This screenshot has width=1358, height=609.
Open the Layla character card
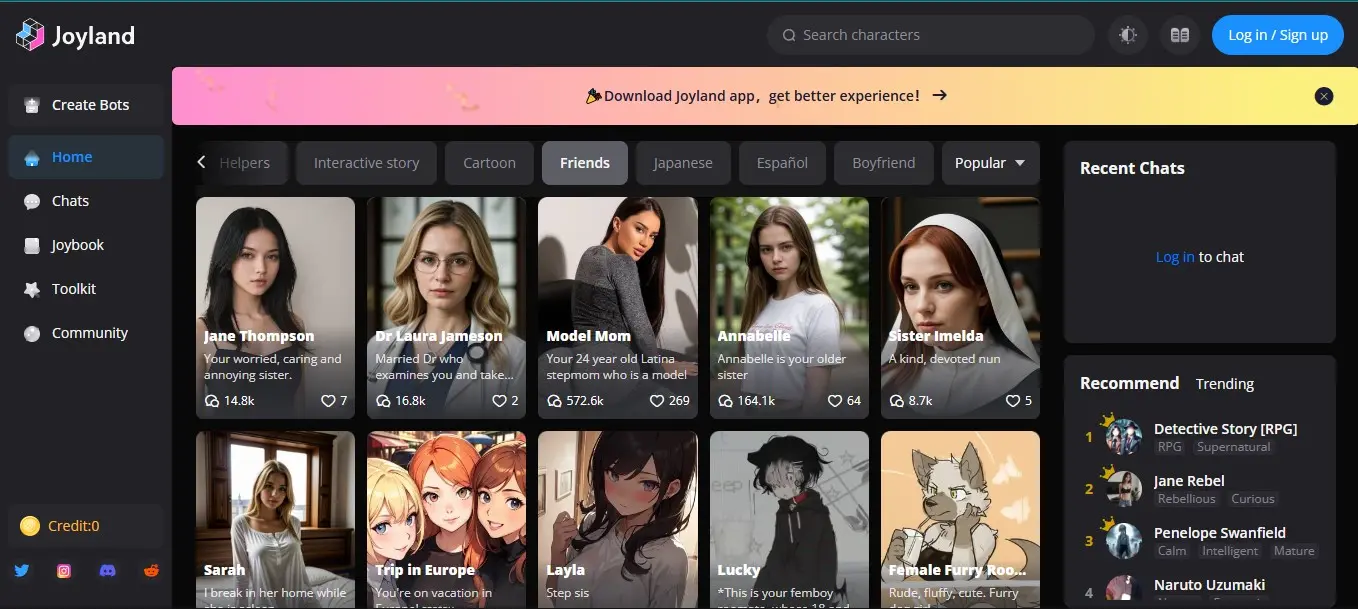pyautogui.click(x=618, y=519)
